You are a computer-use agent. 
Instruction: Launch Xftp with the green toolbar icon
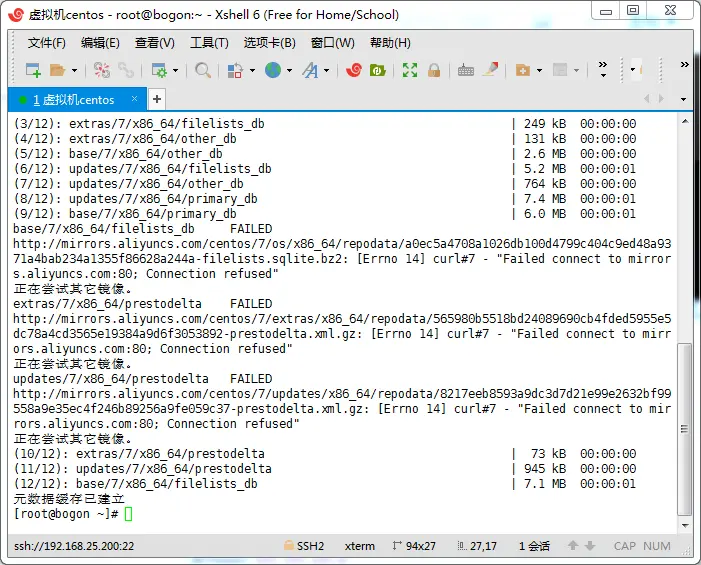pos(378,70)
